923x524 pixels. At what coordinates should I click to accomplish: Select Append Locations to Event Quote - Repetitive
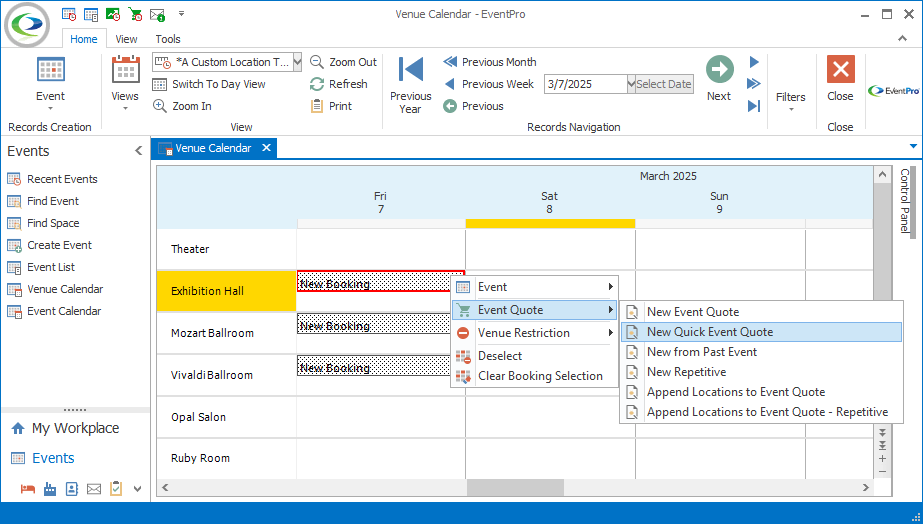pos(762,412)
